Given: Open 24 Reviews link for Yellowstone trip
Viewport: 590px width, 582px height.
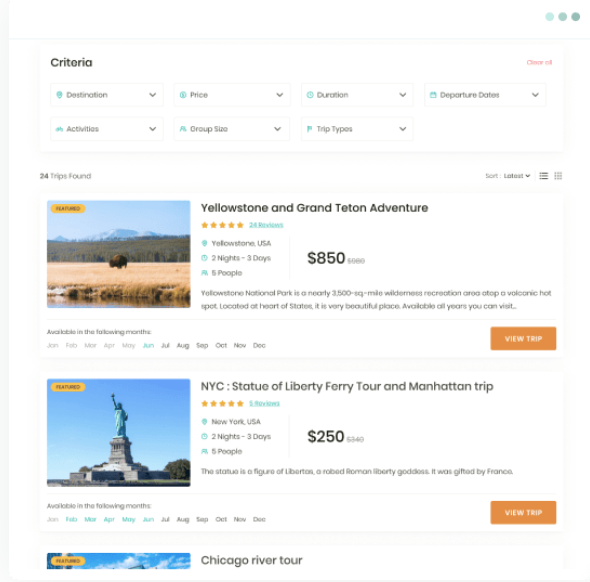Looking at the screenshot, I should pos(266,225).
